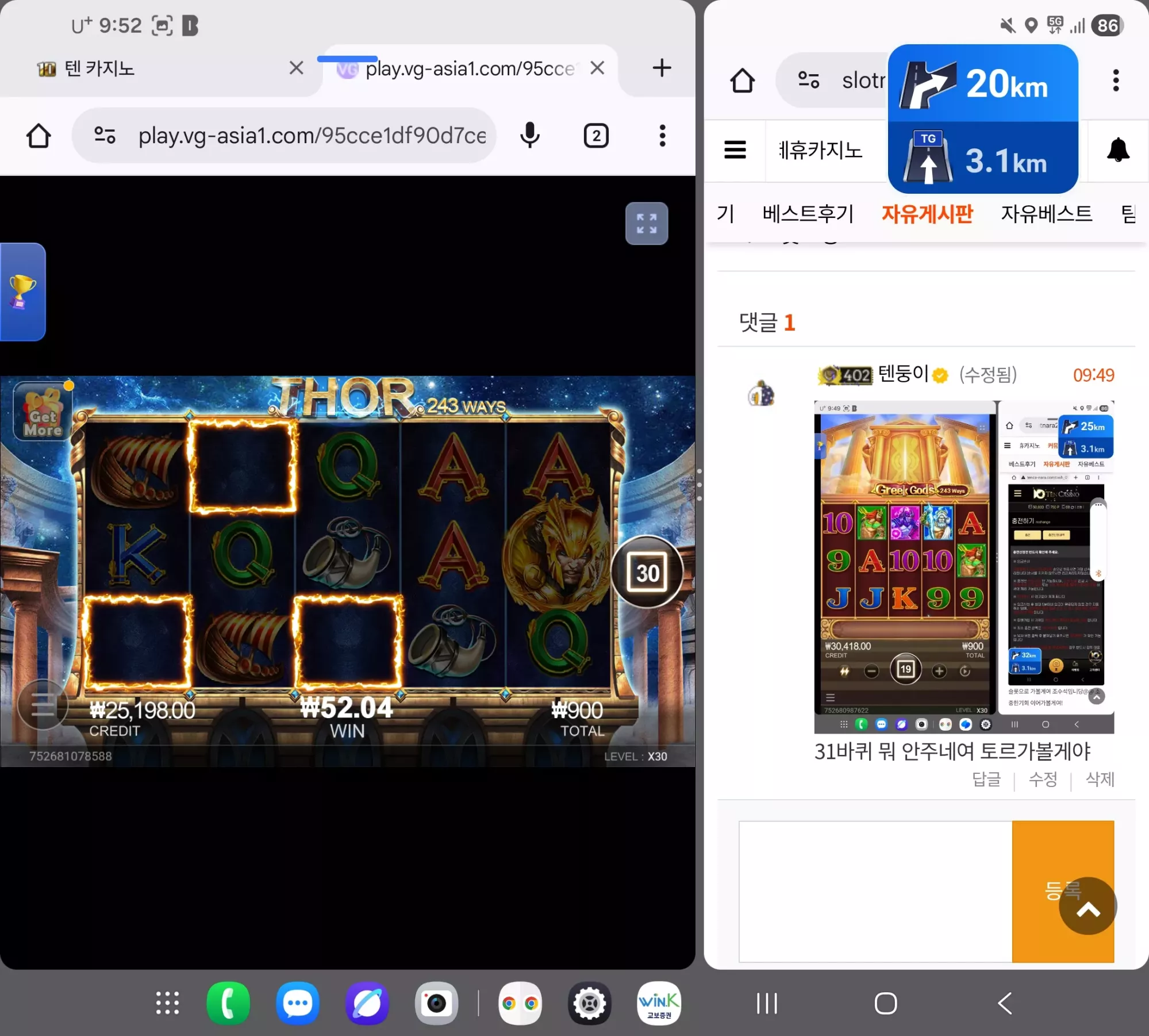Open the right browser three-dot menu
1149x1036 pixels.
[1116, 80]
